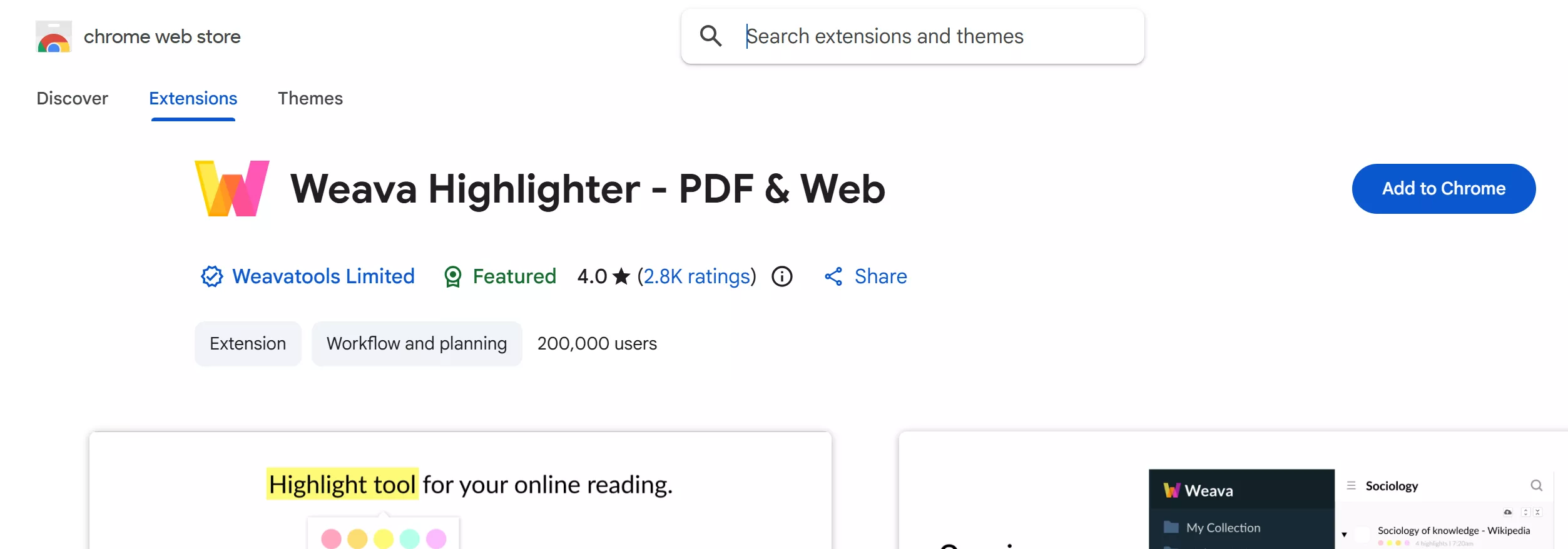The height and width of the screenshot is (549, 1568).
Task: Open the Weava Sociology screenshot thumbnail
Action: pyautogui.click(x=1233, y=490)
